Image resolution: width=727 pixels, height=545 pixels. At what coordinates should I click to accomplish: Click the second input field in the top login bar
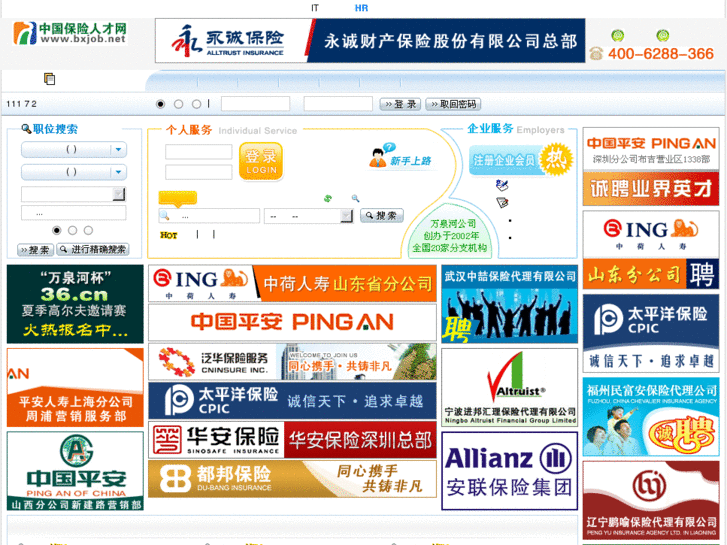point(338,104)
